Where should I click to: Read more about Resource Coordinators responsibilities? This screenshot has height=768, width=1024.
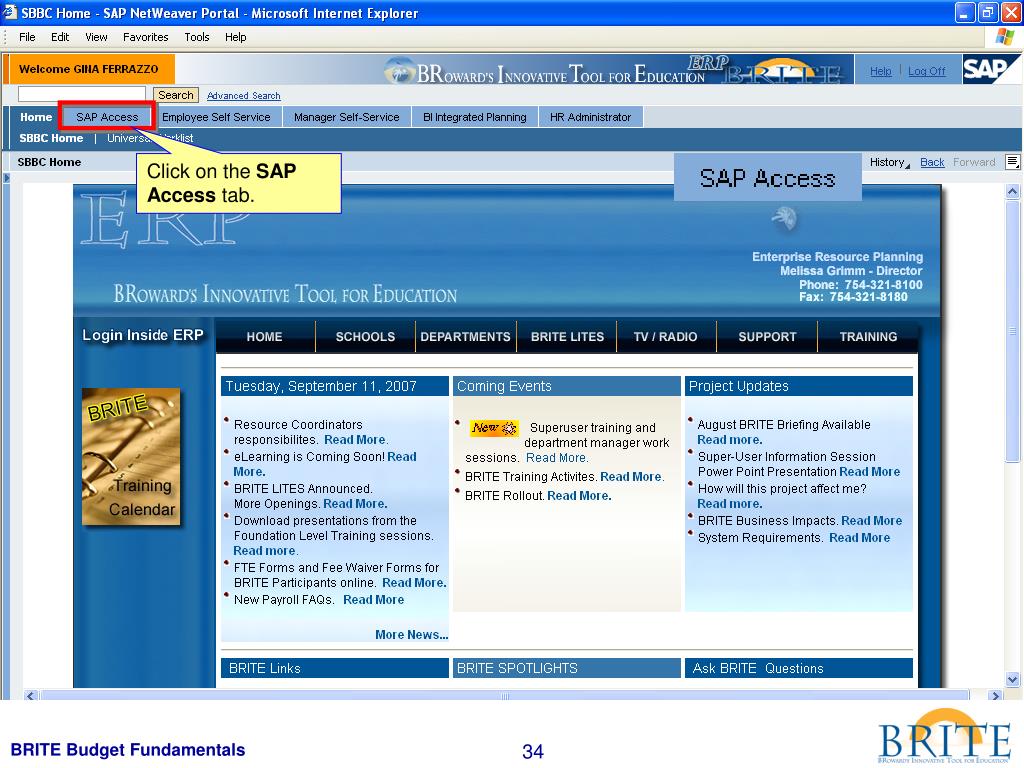(356, 440)
